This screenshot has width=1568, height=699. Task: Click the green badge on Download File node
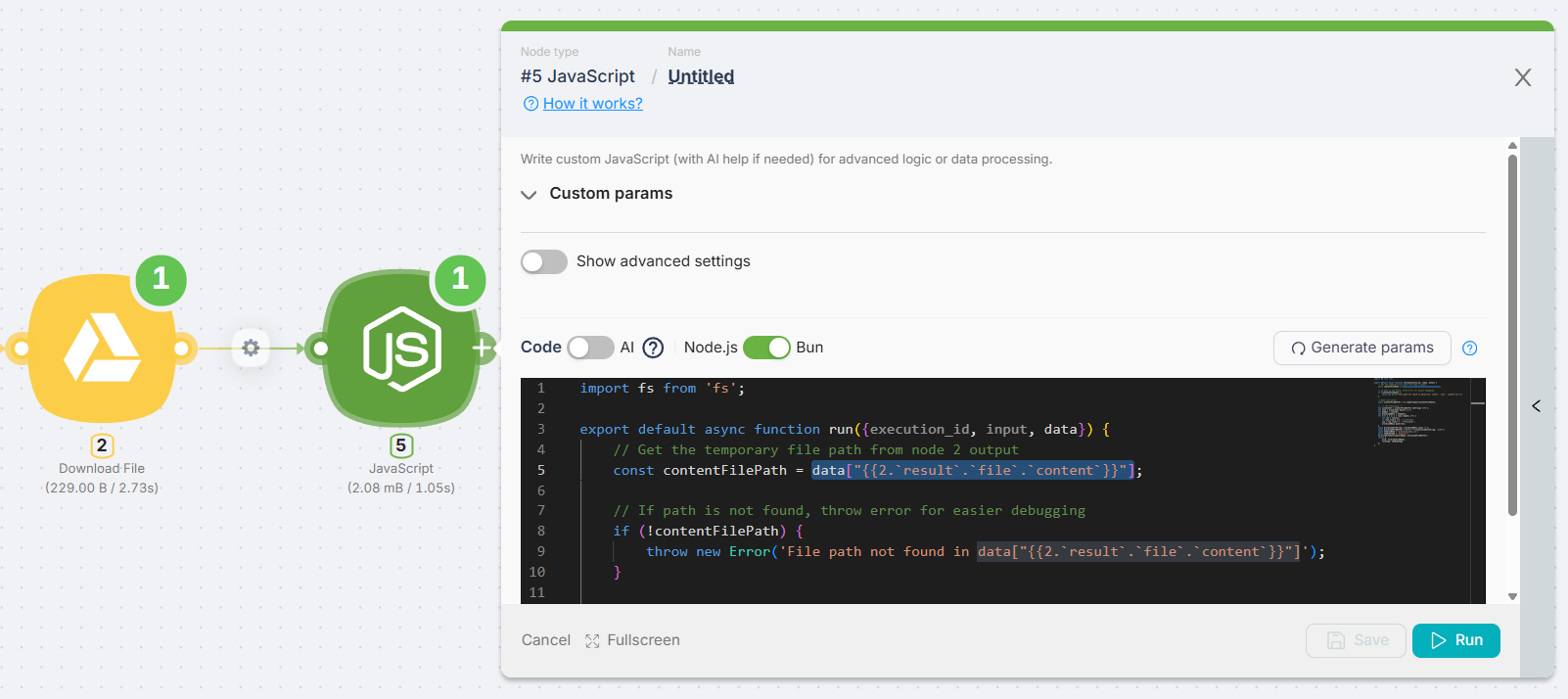[x=161, y=279]
